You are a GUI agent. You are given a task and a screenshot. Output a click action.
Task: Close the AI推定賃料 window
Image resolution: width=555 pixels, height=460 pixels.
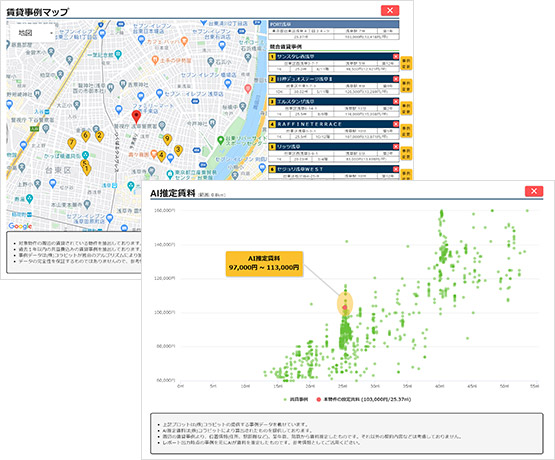[534, 191]
